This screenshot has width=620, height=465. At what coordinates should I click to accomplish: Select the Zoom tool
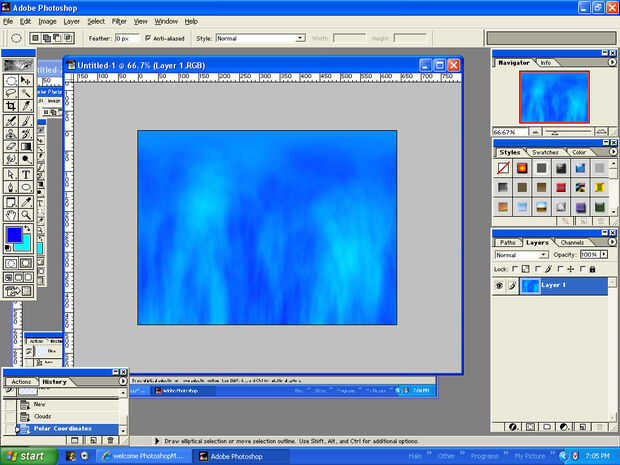tap(26, 215)
